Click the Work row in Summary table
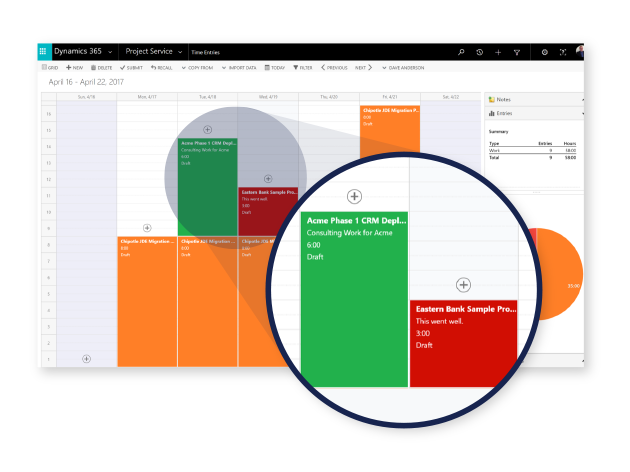 532,151
